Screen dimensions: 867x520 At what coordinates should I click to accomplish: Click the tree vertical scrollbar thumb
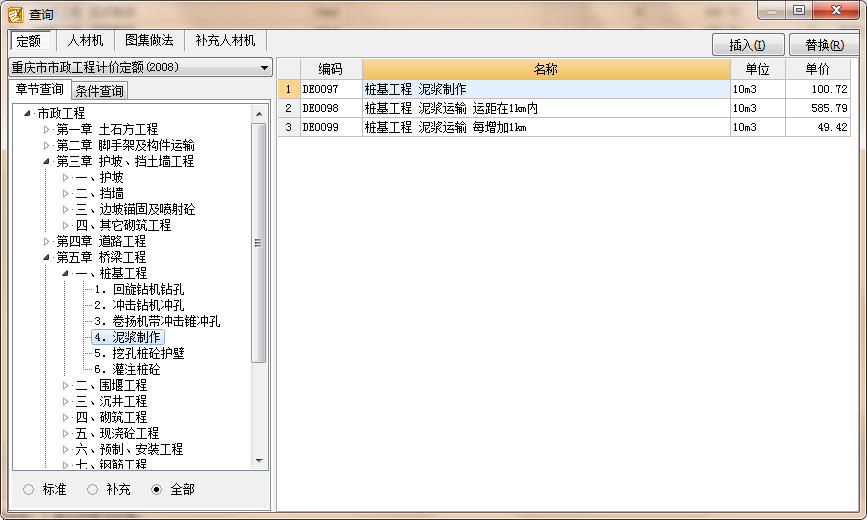pos(258,242)
